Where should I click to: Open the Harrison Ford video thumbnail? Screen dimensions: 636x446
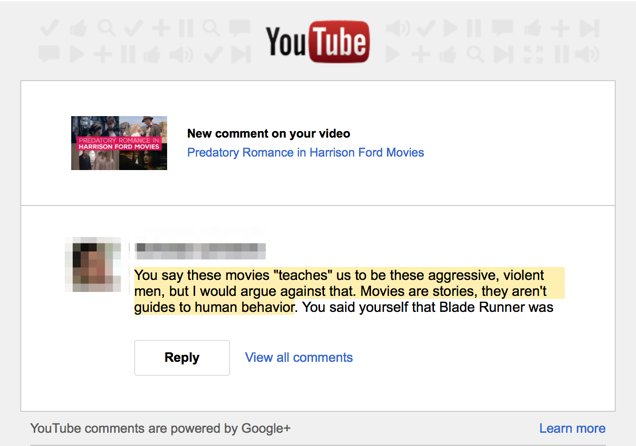click(x=119, y=143)
